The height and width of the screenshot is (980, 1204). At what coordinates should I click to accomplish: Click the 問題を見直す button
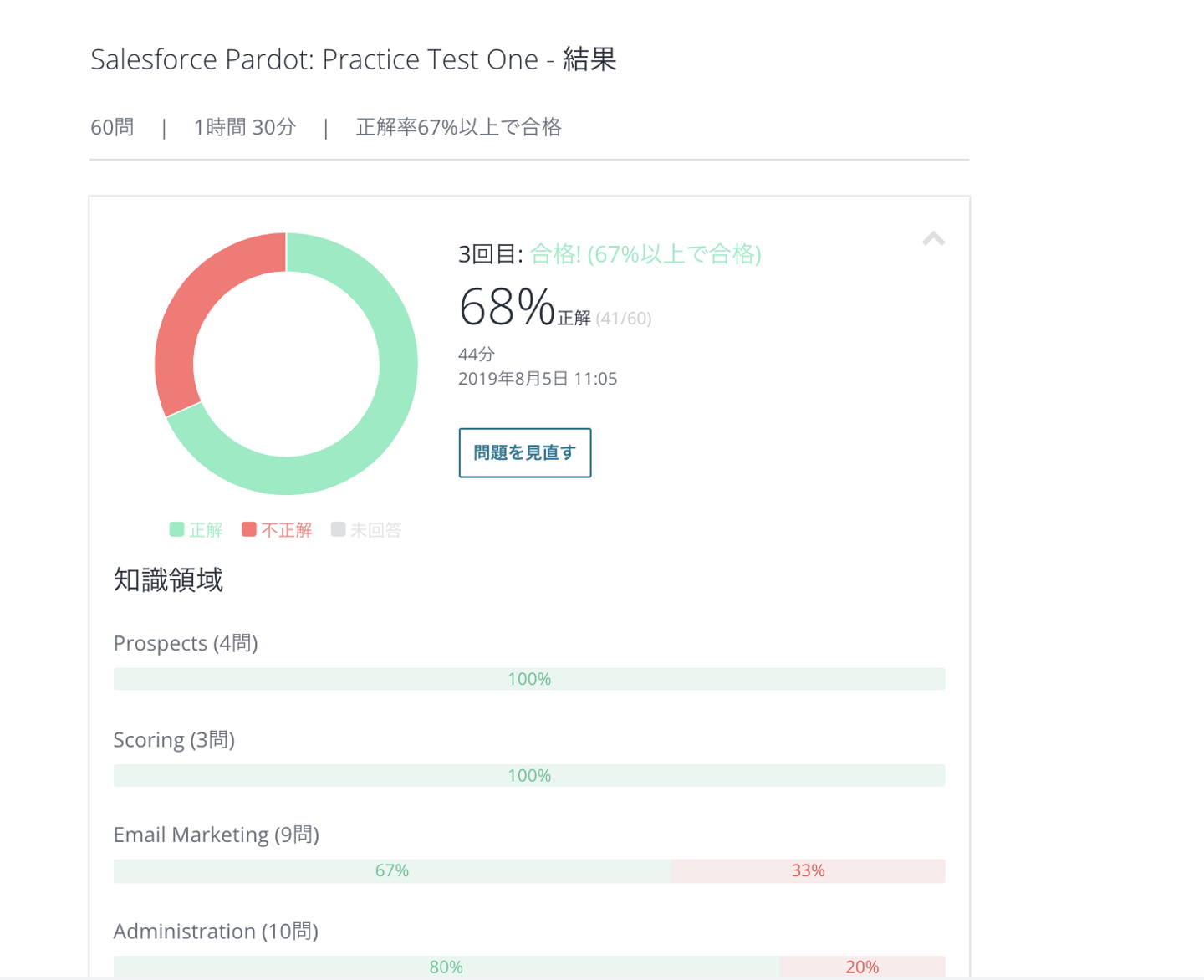pyautogui.click(x=524, y=452)
